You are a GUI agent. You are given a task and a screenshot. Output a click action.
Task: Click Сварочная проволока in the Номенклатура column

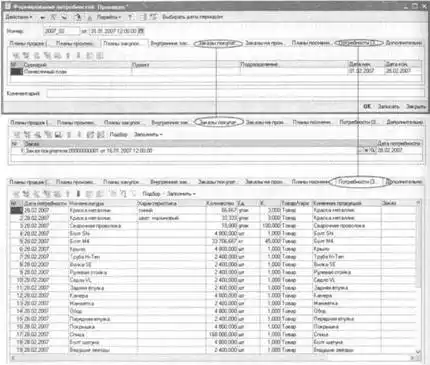pyautogui.click(x=95, y=226)
